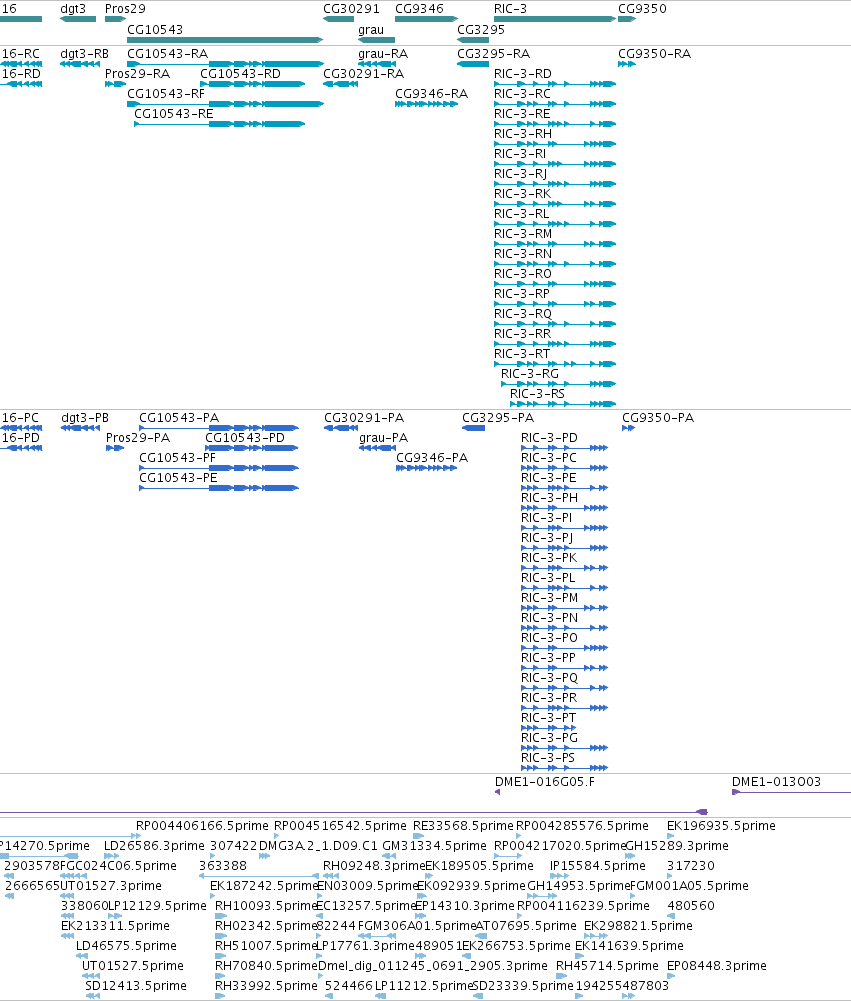Open the CG10543 gene label
Image resolution: width=851 pixels, height=1001 pixels.
pyautogui.click(x=155, y=30)
